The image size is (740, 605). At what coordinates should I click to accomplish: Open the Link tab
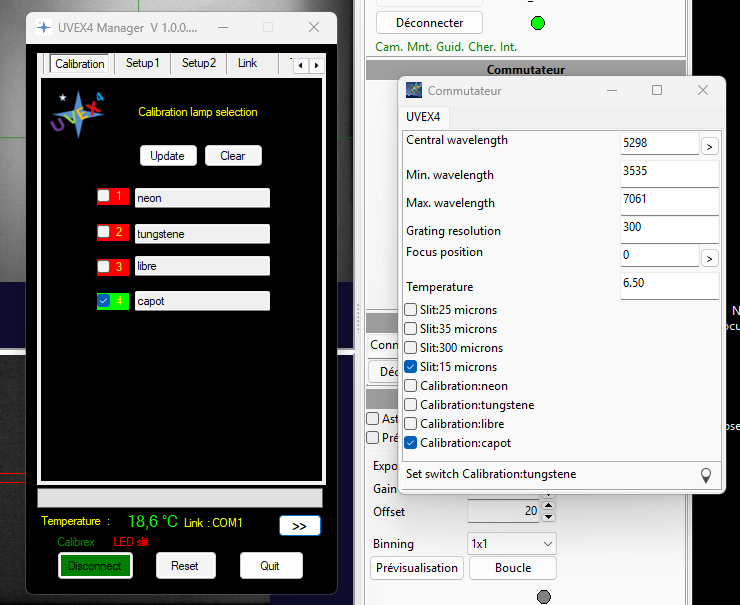coord(247,63)
